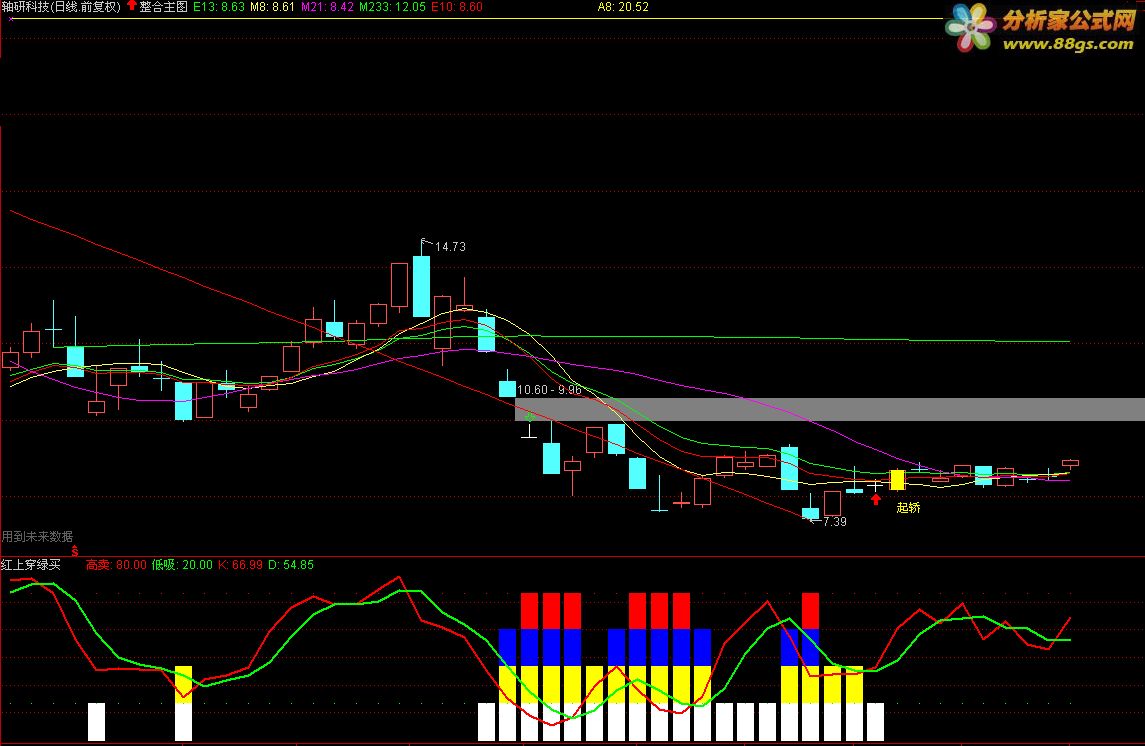This screenshot has height=746, width=1145.
Task: Click the 10.60 - 9.96 gap label
Action: tap(549, 390)
